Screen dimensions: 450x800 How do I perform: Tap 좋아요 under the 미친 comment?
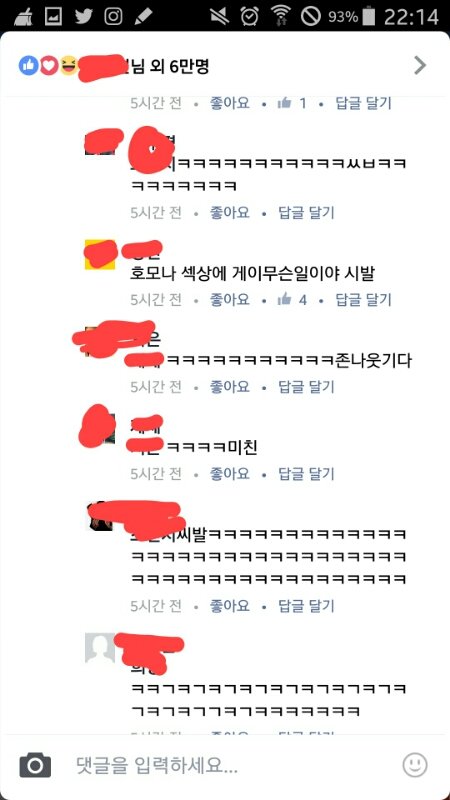230,474
